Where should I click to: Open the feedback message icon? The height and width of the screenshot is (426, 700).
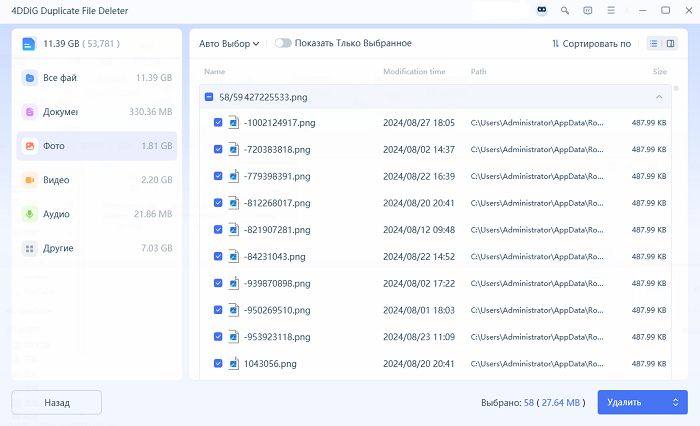587,10
